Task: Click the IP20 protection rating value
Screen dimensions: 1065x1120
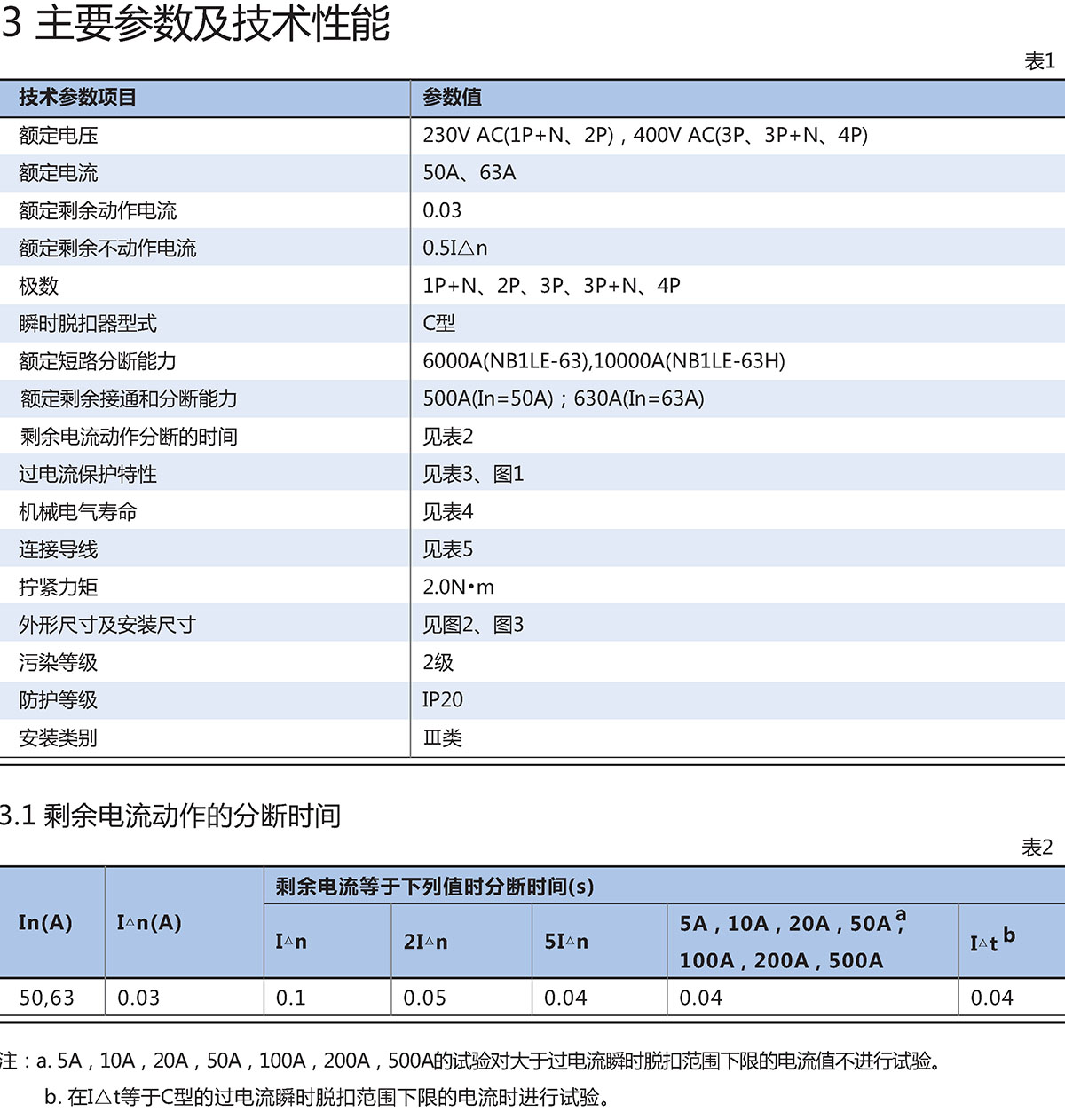Action: tap(442, 700)
